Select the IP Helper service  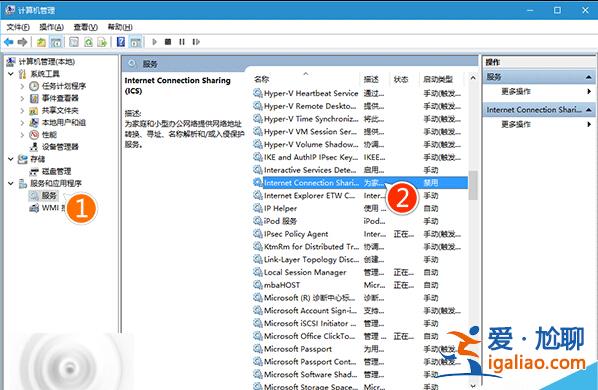(x=360, y=208)
